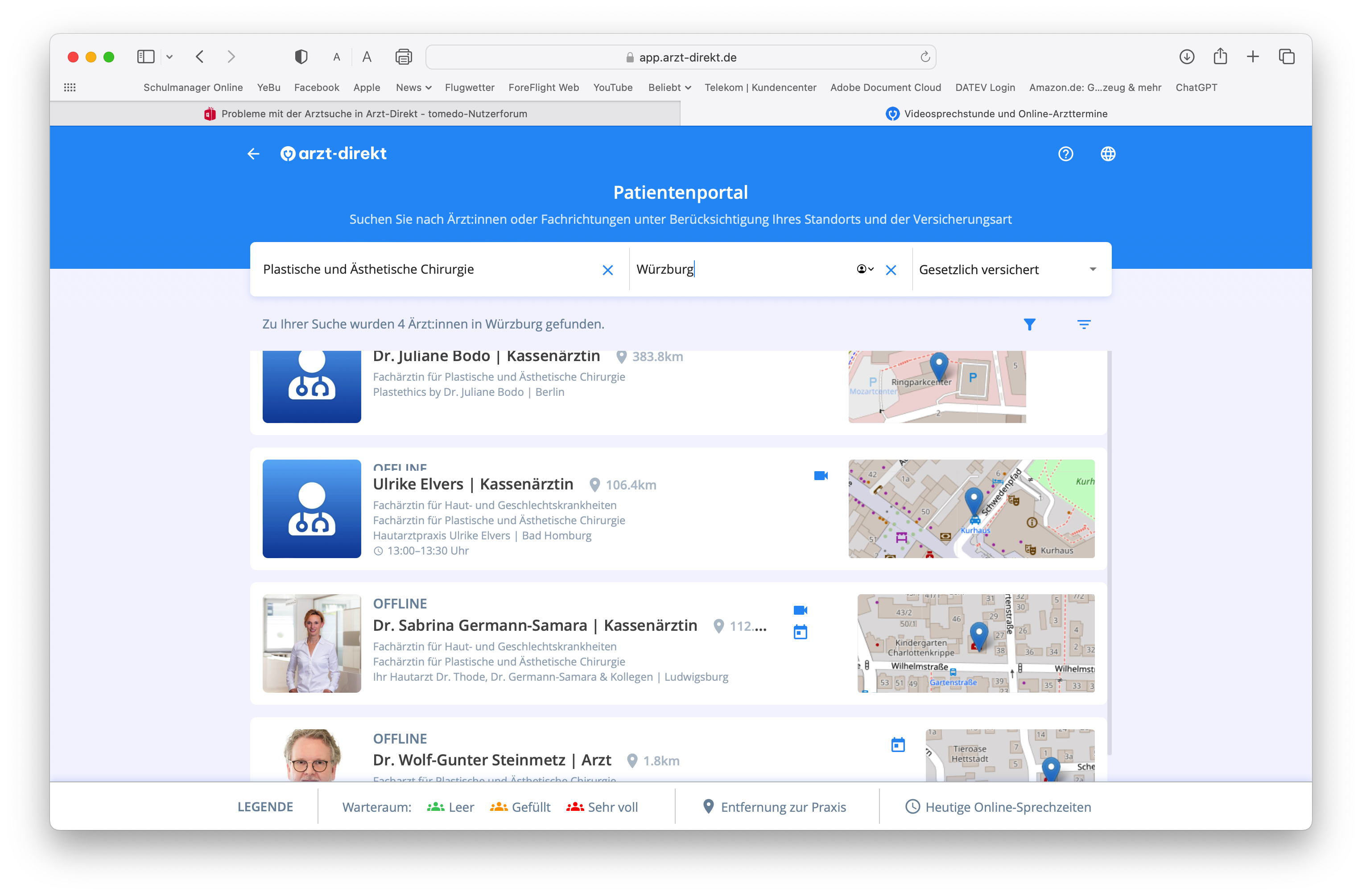This screenshot has height=896, width=1362.
Task: Click video icon on Ulrike Elvers card
Action: tap(821, 476)
